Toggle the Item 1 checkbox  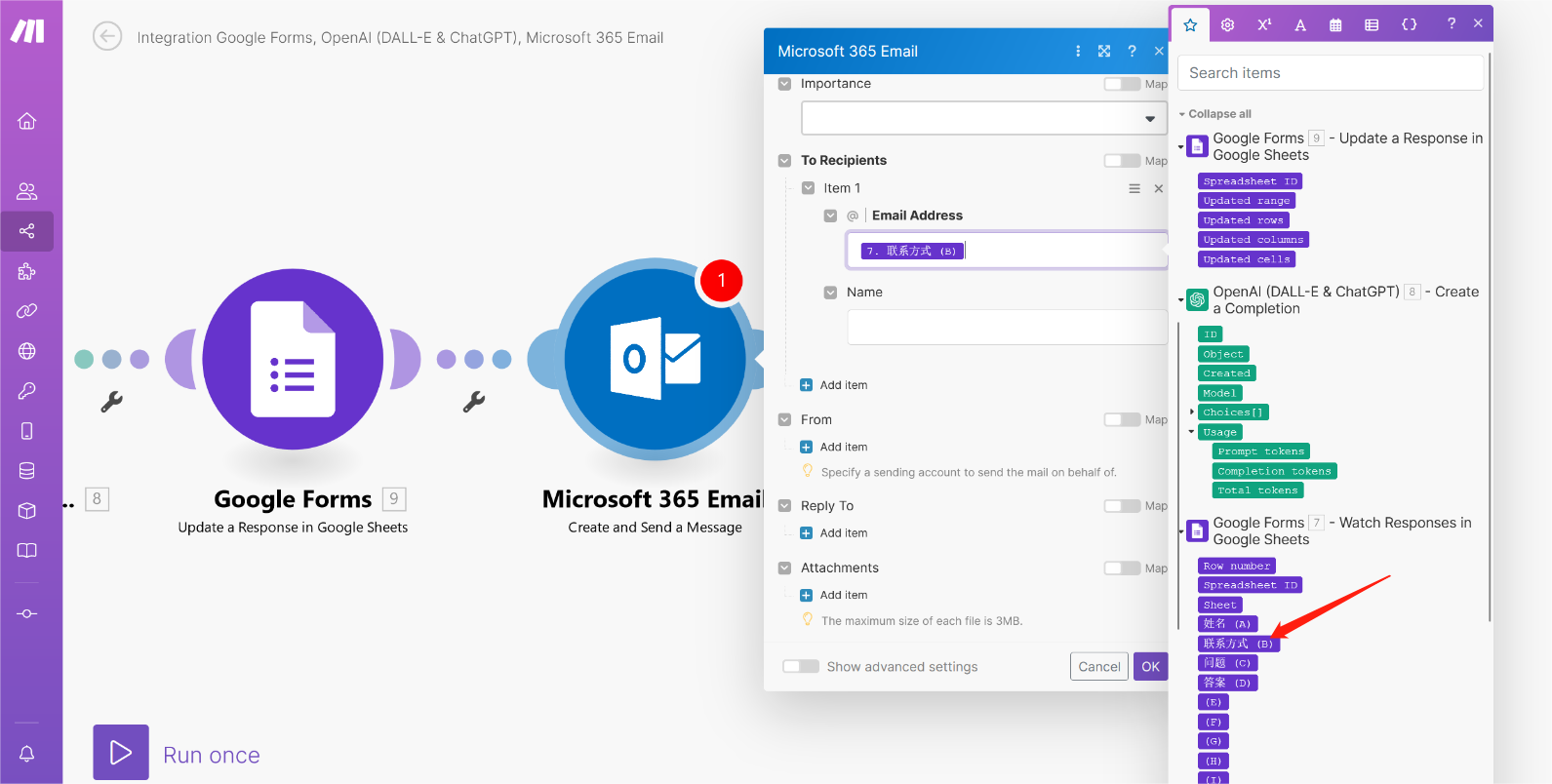808,188
